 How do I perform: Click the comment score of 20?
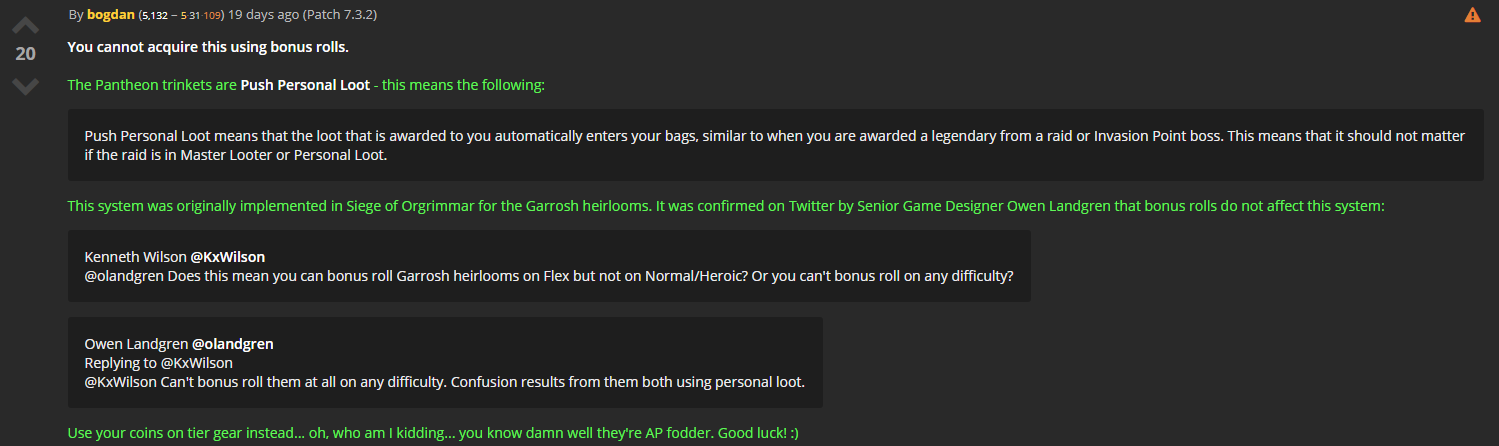[x=25, y=54]
